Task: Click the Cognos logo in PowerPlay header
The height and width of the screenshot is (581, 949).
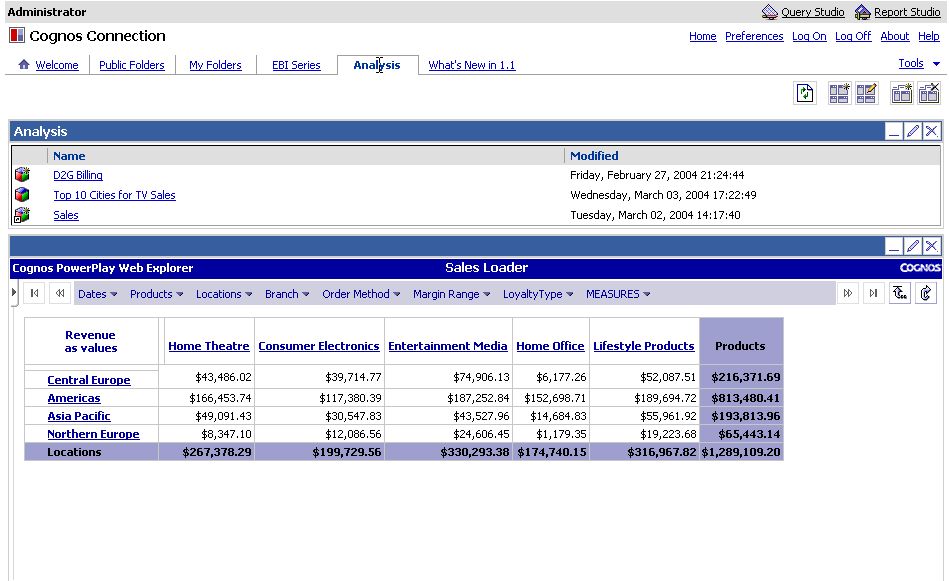Action: click(x=920, y=268)
